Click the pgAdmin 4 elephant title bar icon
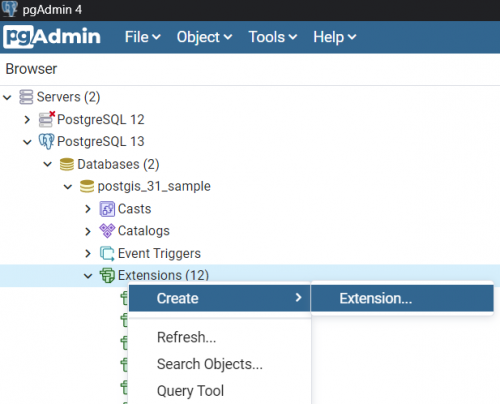Screen dimensions: 500x404 9,9
